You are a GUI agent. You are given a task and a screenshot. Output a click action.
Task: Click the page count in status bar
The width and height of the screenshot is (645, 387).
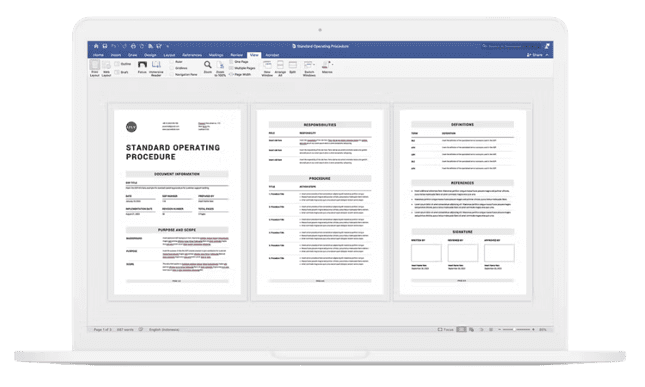102,329
